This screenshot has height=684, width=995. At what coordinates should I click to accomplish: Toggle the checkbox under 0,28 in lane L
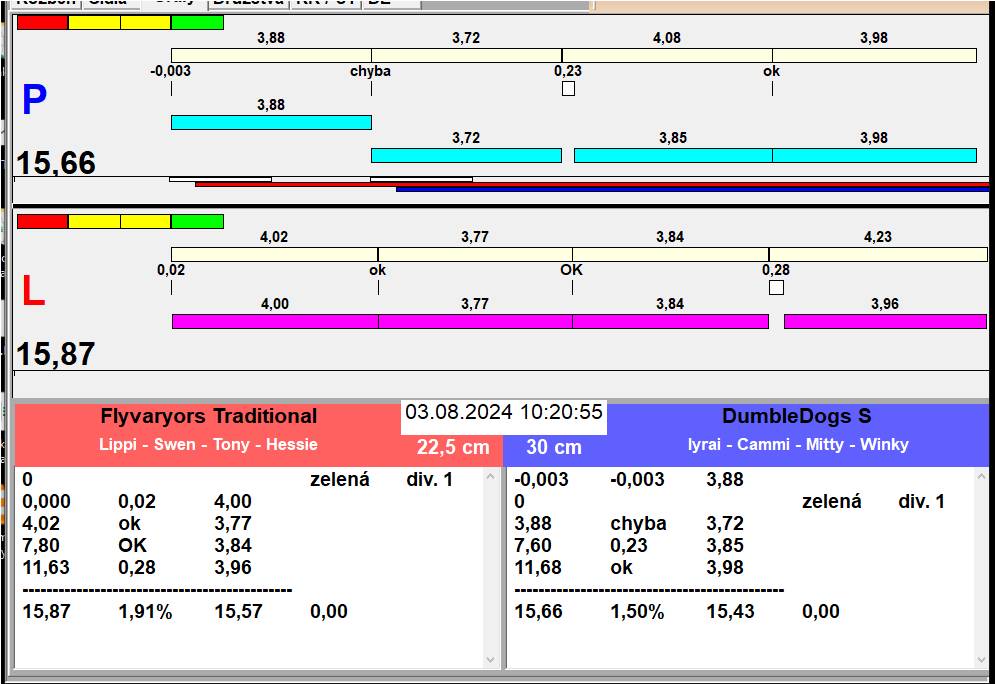click(776, 288)
